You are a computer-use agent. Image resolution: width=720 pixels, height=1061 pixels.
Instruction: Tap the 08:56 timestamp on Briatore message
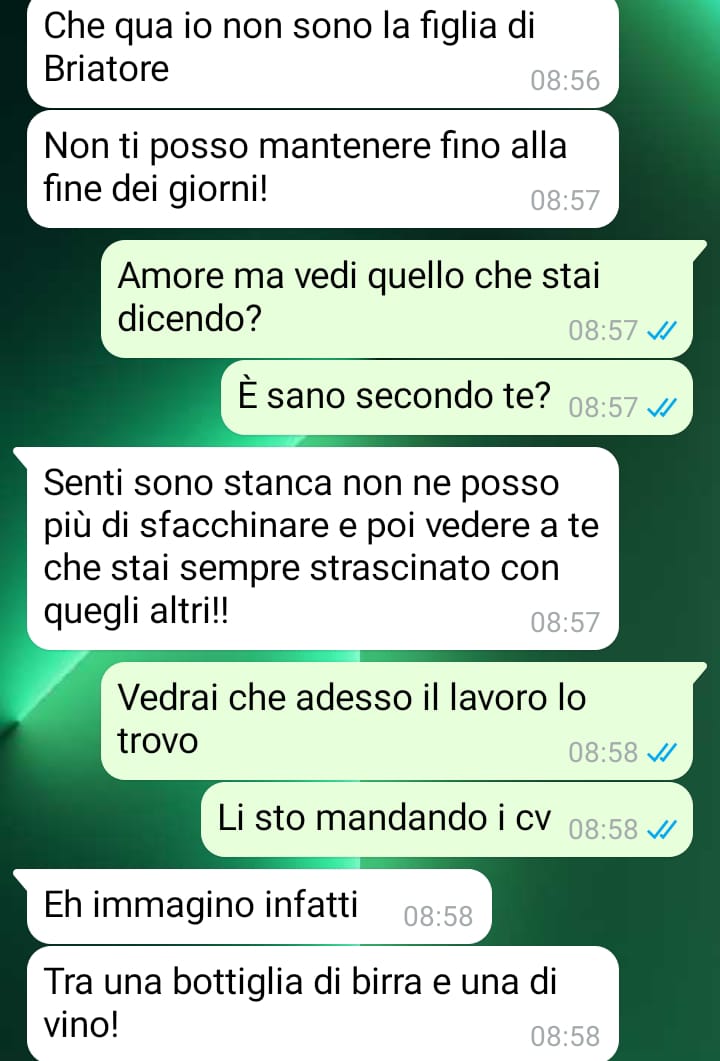[565, 81]
